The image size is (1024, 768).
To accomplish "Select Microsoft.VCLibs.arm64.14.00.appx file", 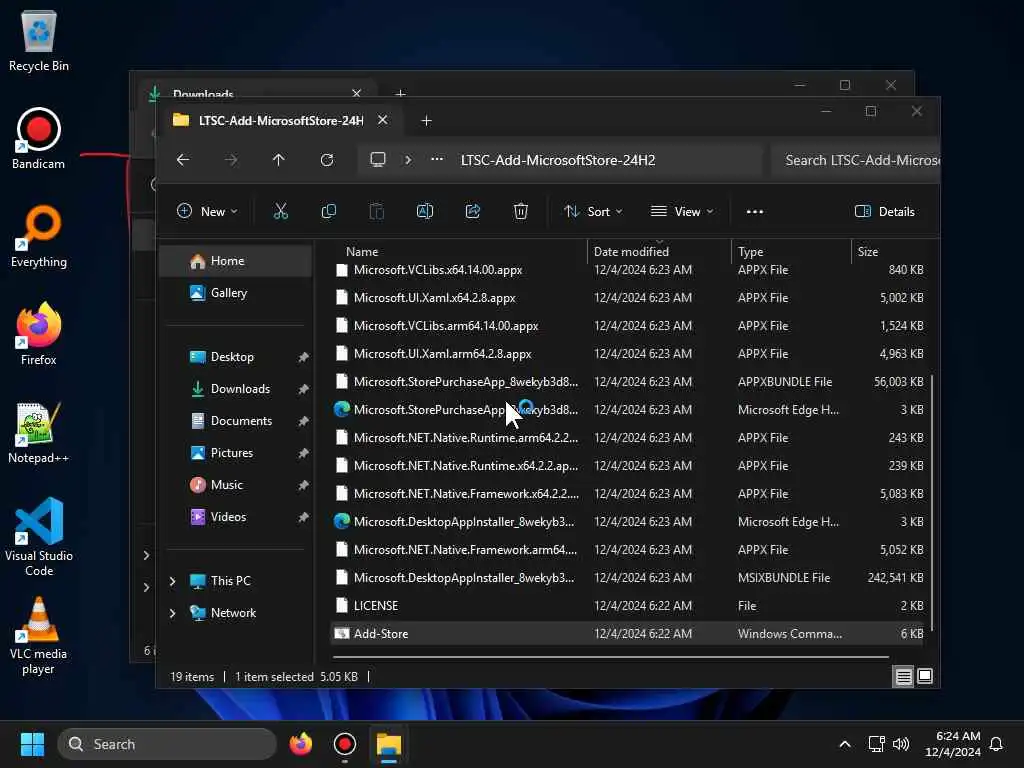I will 628,325.
